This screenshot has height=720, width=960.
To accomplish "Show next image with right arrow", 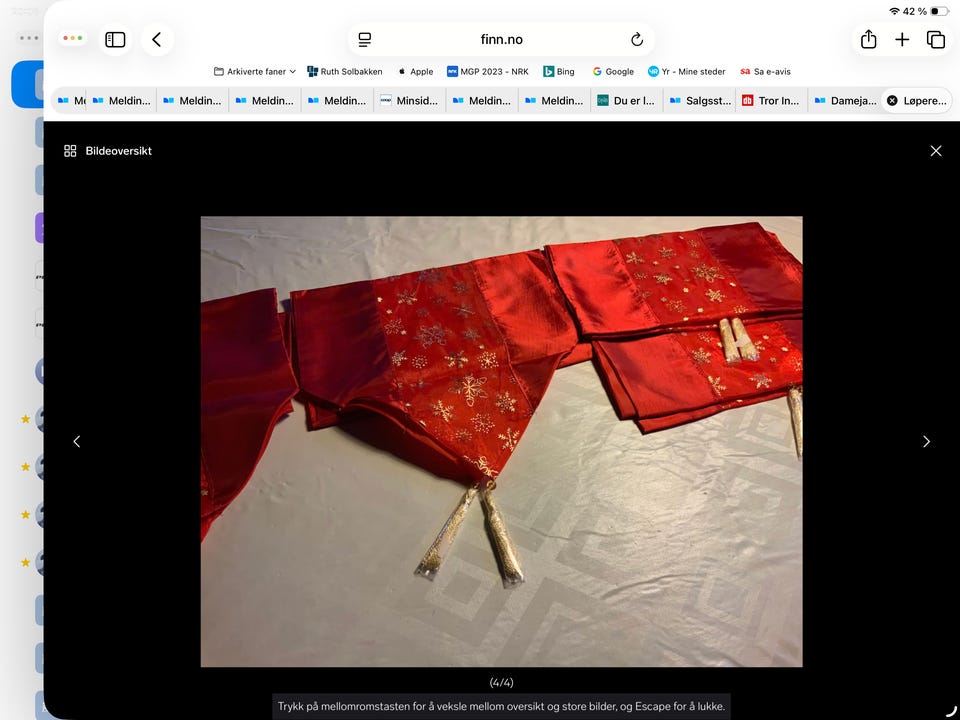I will (926, 441).
